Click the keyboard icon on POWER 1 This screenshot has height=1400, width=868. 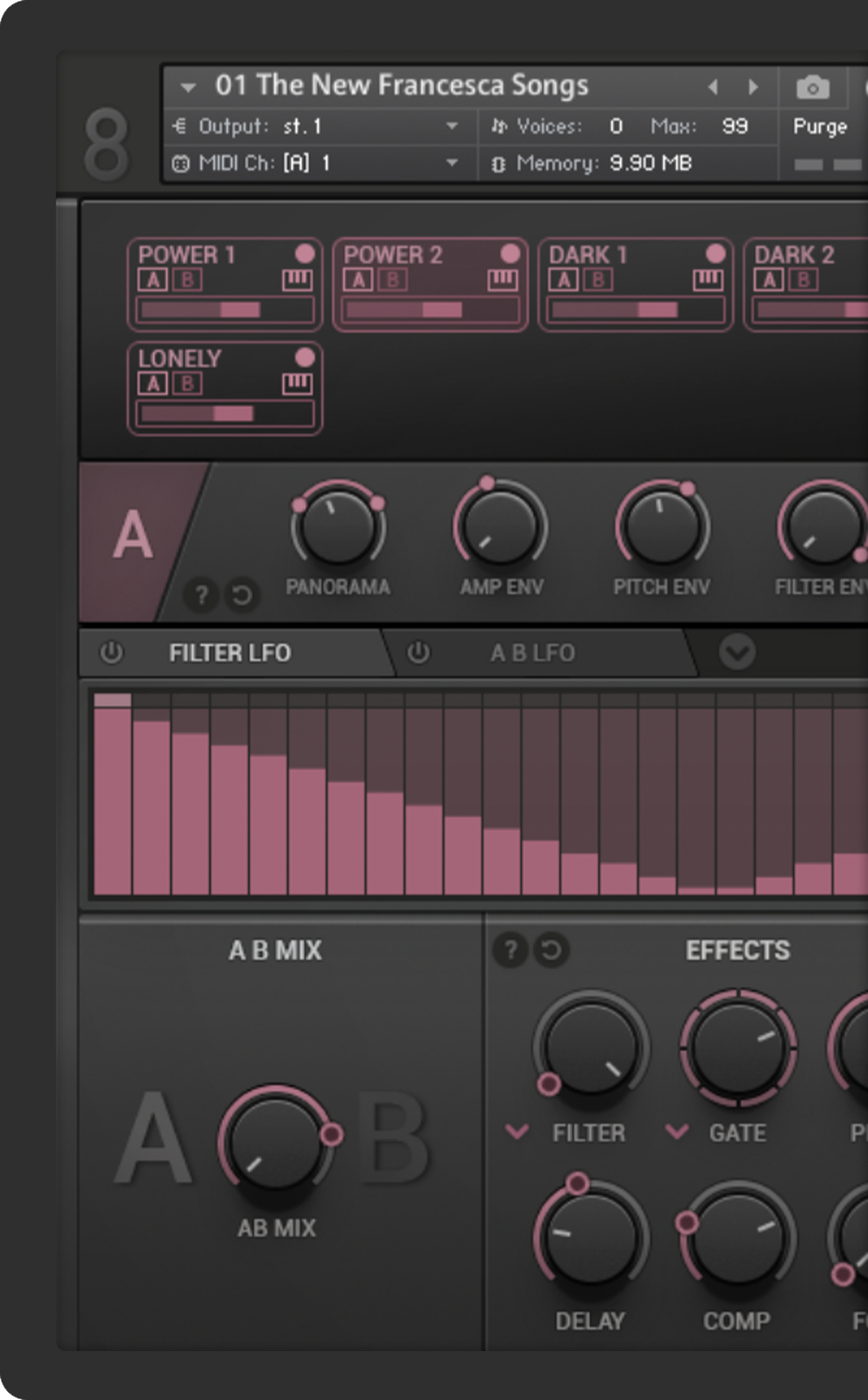tap(297, 281)
